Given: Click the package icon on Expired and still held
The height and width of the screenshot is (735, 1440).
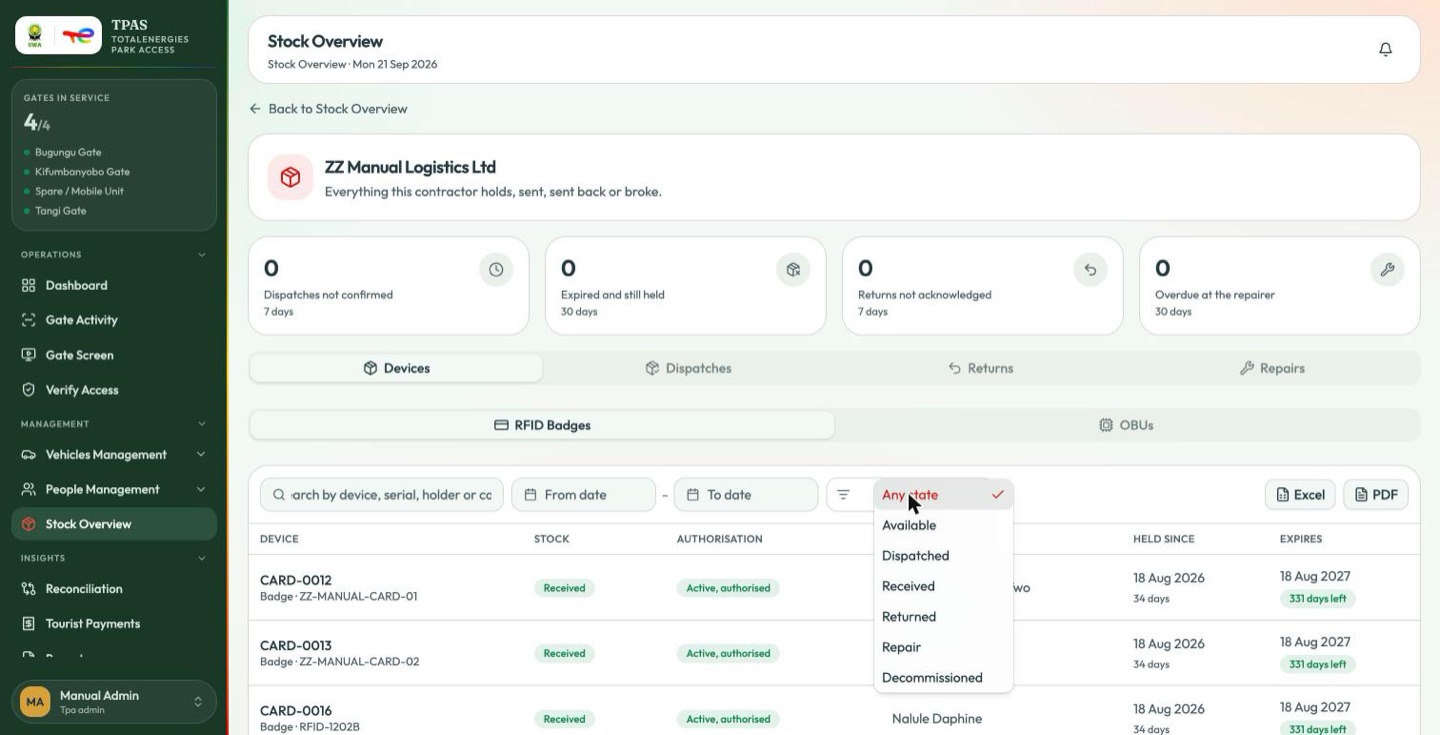Looking at the screenshot, I should [793, 269].
